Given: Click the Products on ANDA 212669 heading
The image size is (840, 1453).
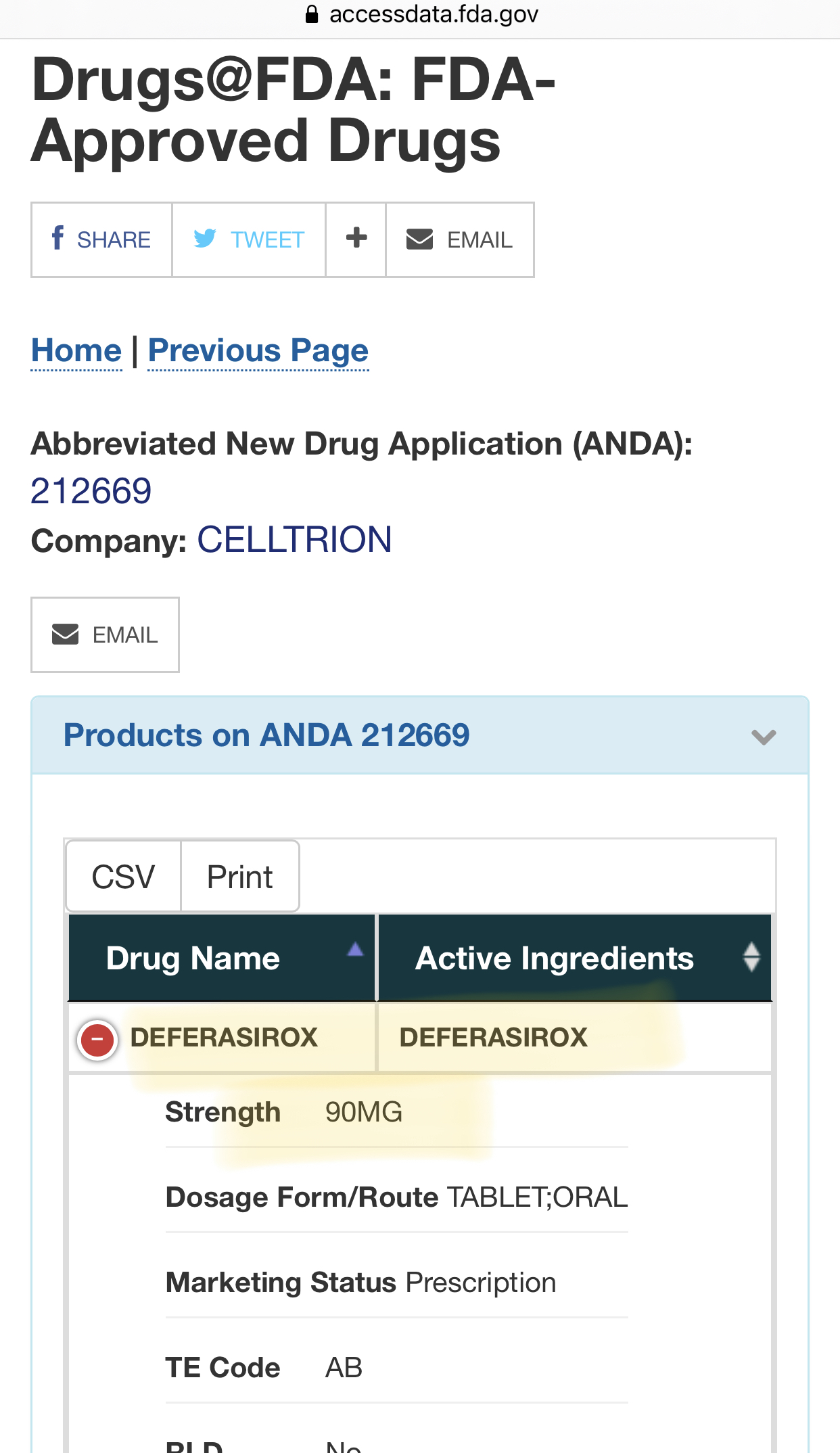Looking at the screenshot, I should tap(266, 735).
